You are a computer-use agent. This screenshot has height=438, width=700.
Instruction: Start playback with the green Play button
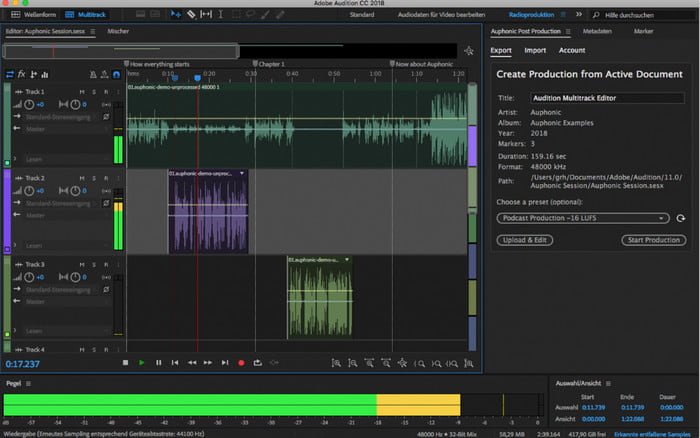(142, 363)
